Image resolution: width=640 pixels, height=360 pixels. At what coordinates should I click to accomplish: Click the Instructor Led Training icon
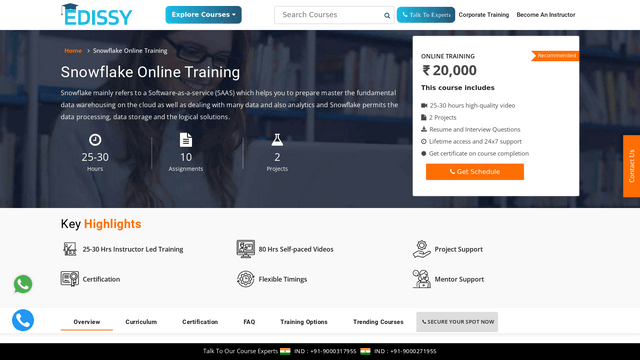[70, 249]
